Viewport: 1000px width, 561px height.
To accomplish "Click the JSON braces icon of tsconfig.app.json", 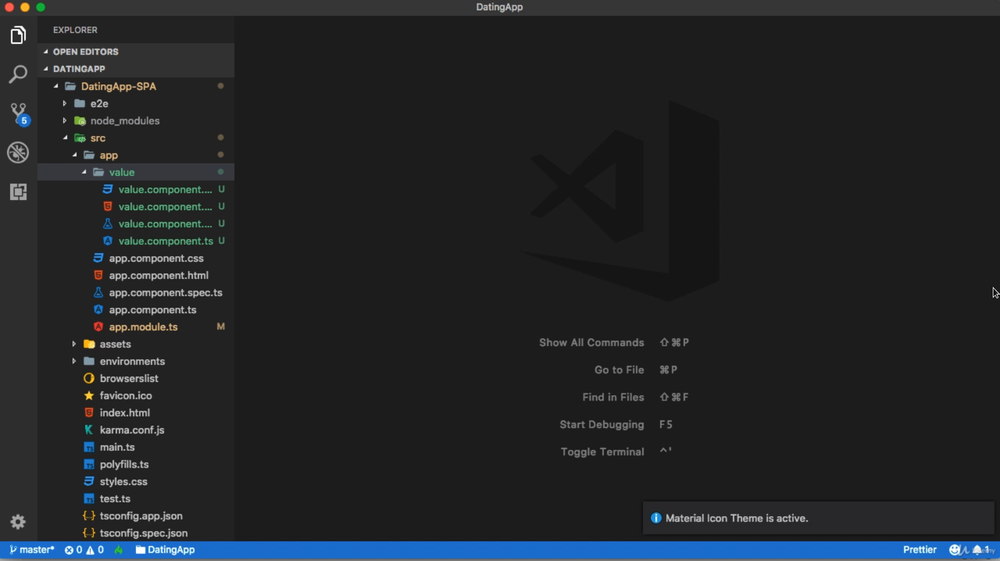I will coord(89,516).
